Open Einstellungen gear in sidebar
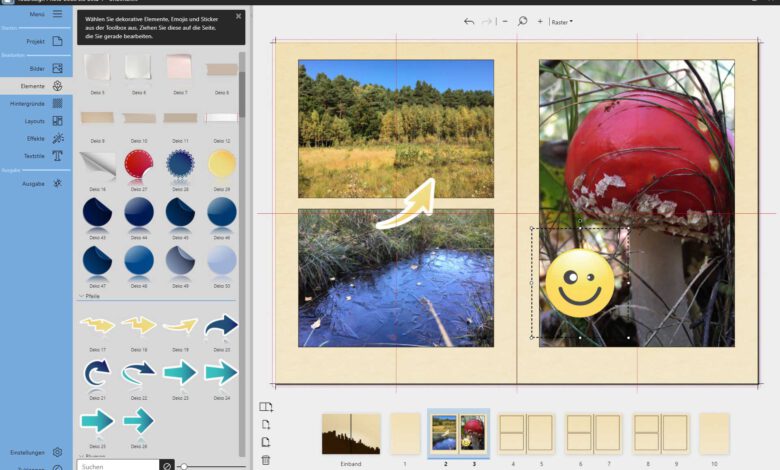This screenshot has width=780, height=470. point(57,452)
